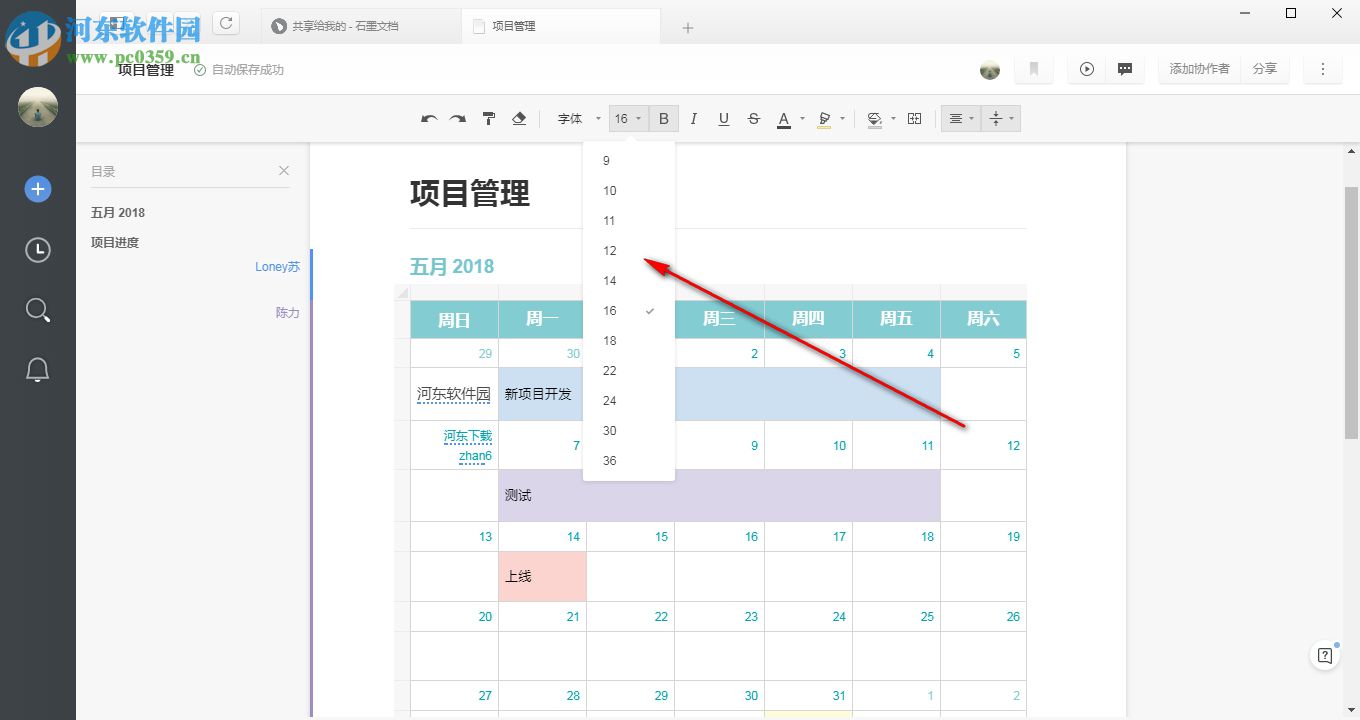Screen dimensions: 1360x720
Task: Redo the last edit
Action: (457, 118)
